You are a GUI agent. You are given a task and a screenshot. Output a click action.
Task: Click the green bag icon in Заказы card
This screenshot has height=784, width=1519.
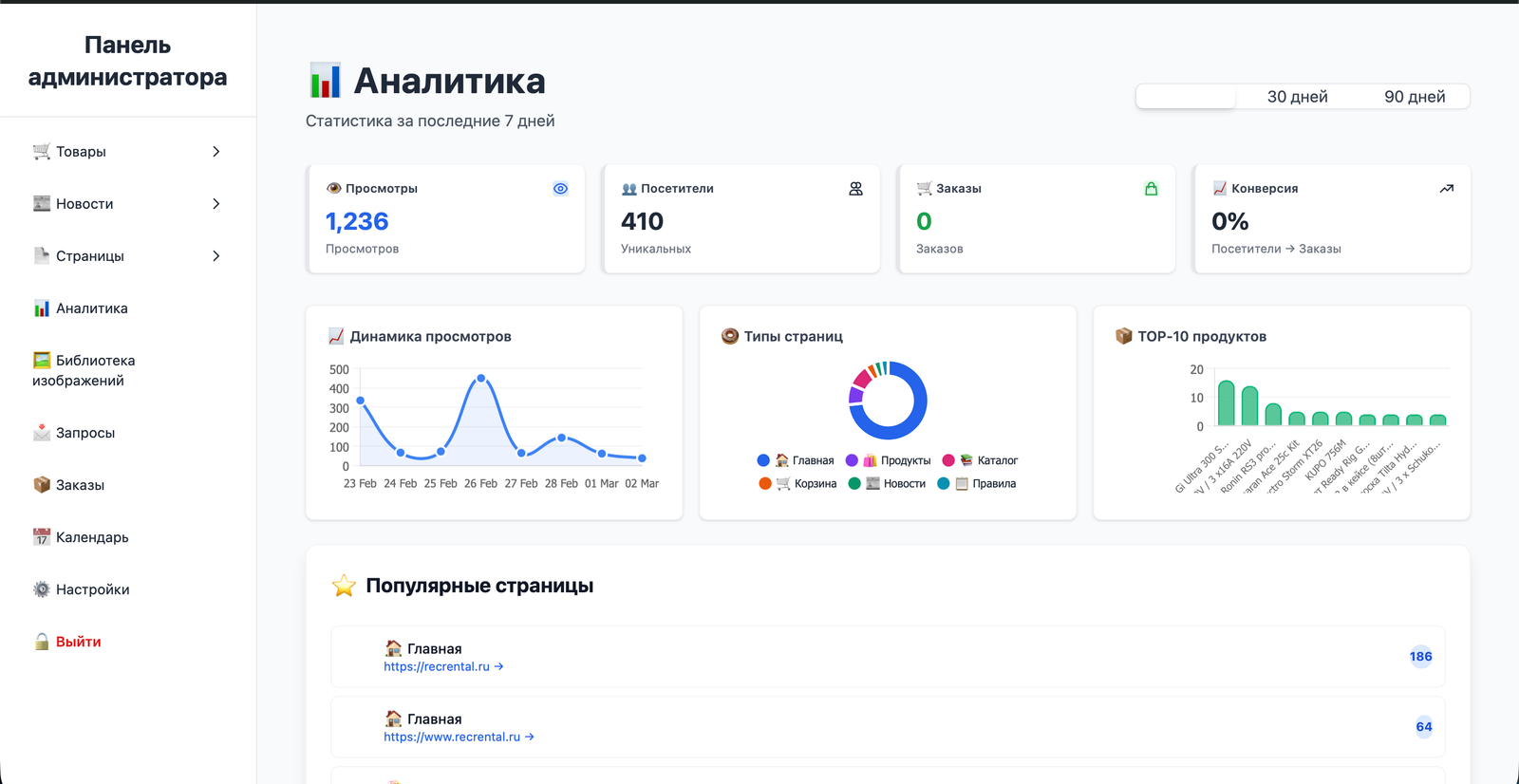tap(1152, 189)
